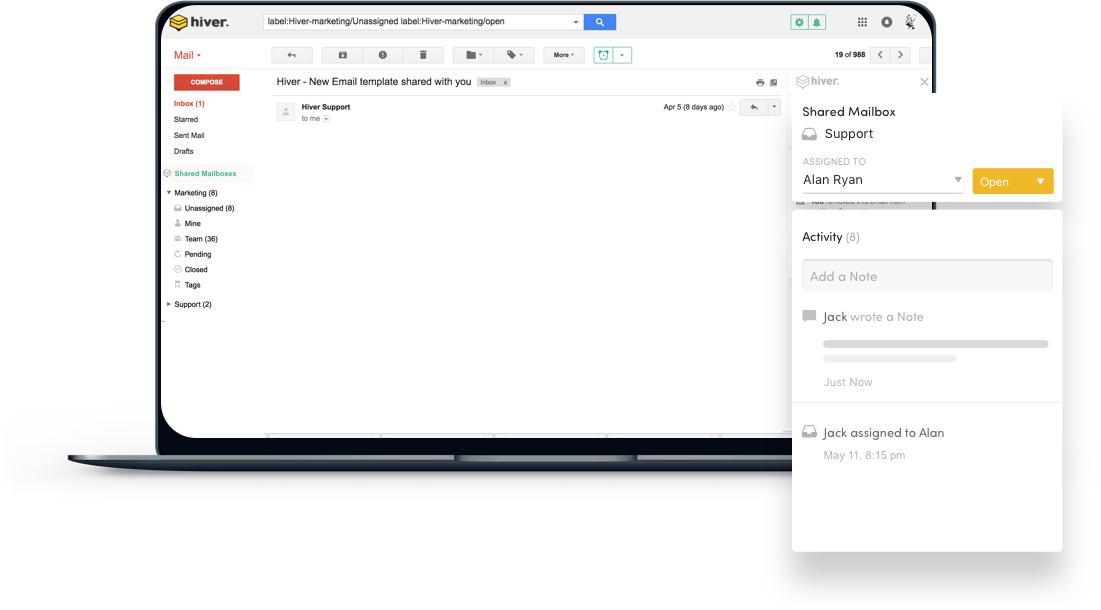Open the Drafts folder
The width and height of the screenshot is (1101, 610).
pos(183,152)
